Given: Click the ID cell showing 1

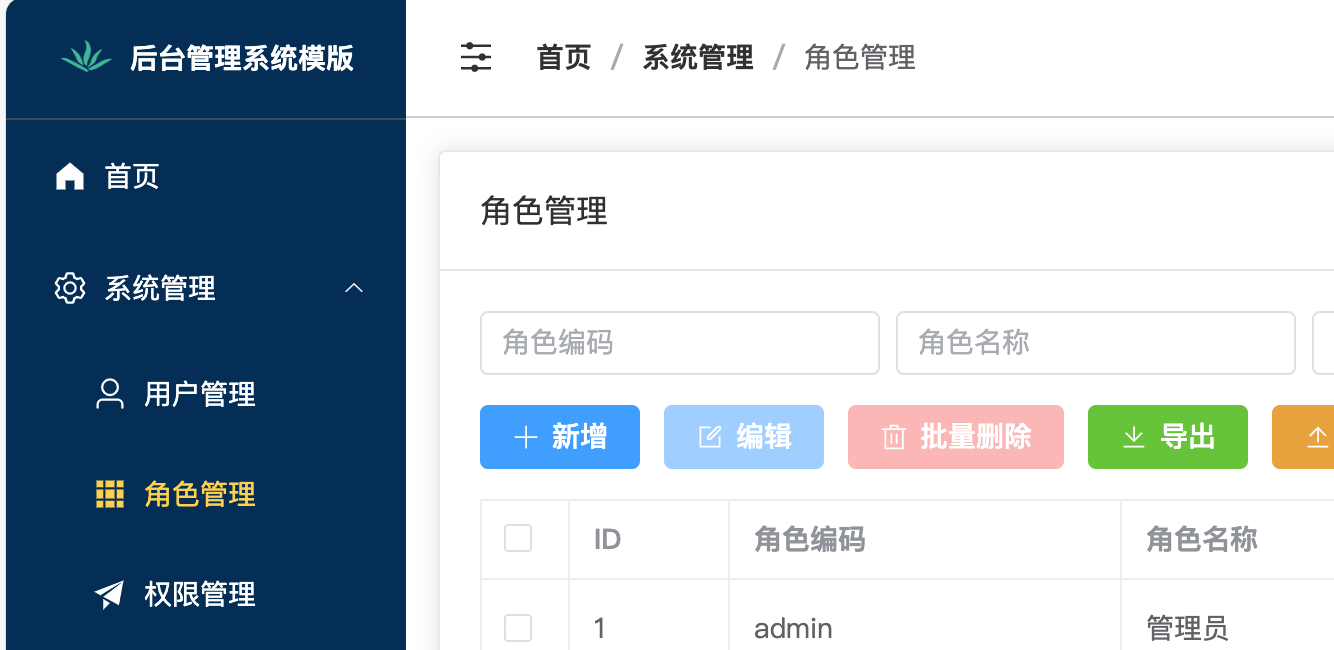Looking at the screenshot, I should click(x=600, y=628).
